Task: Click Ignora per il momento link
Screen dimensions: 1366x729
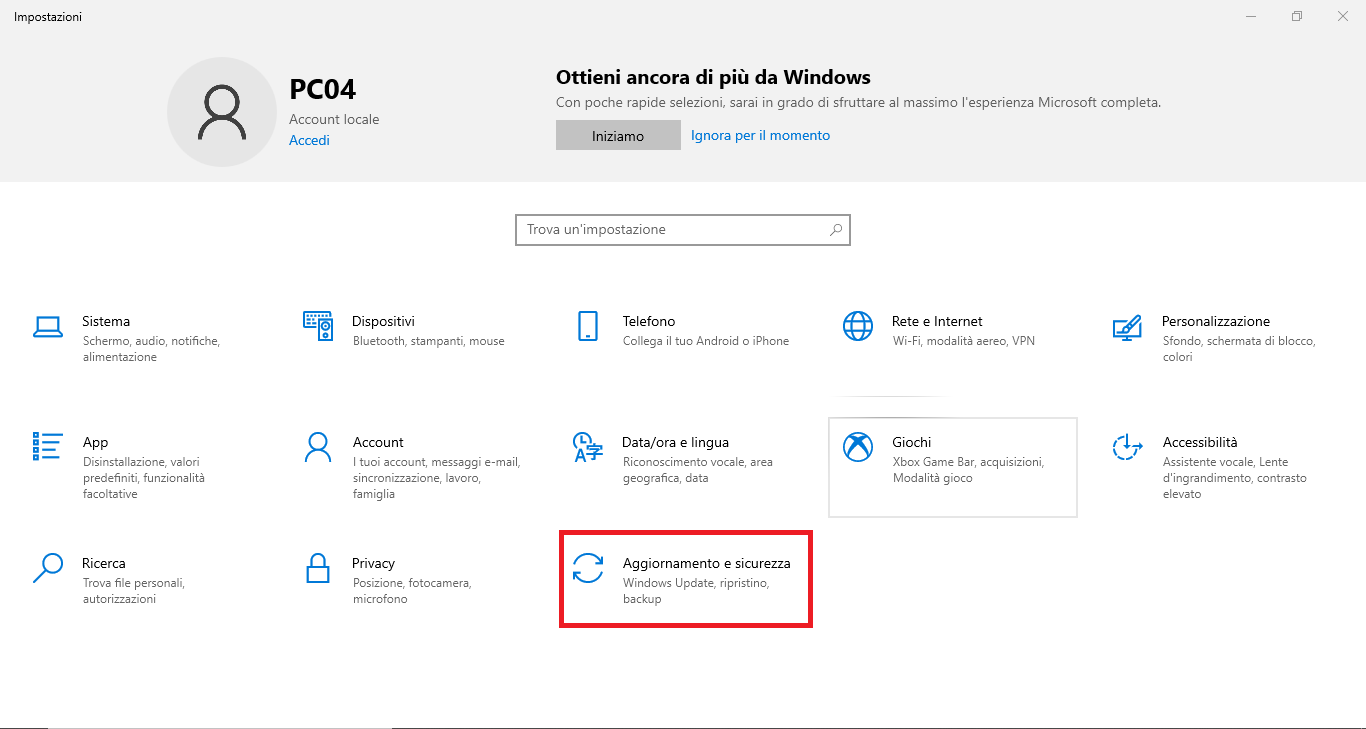Action: [x=760, y=135]
